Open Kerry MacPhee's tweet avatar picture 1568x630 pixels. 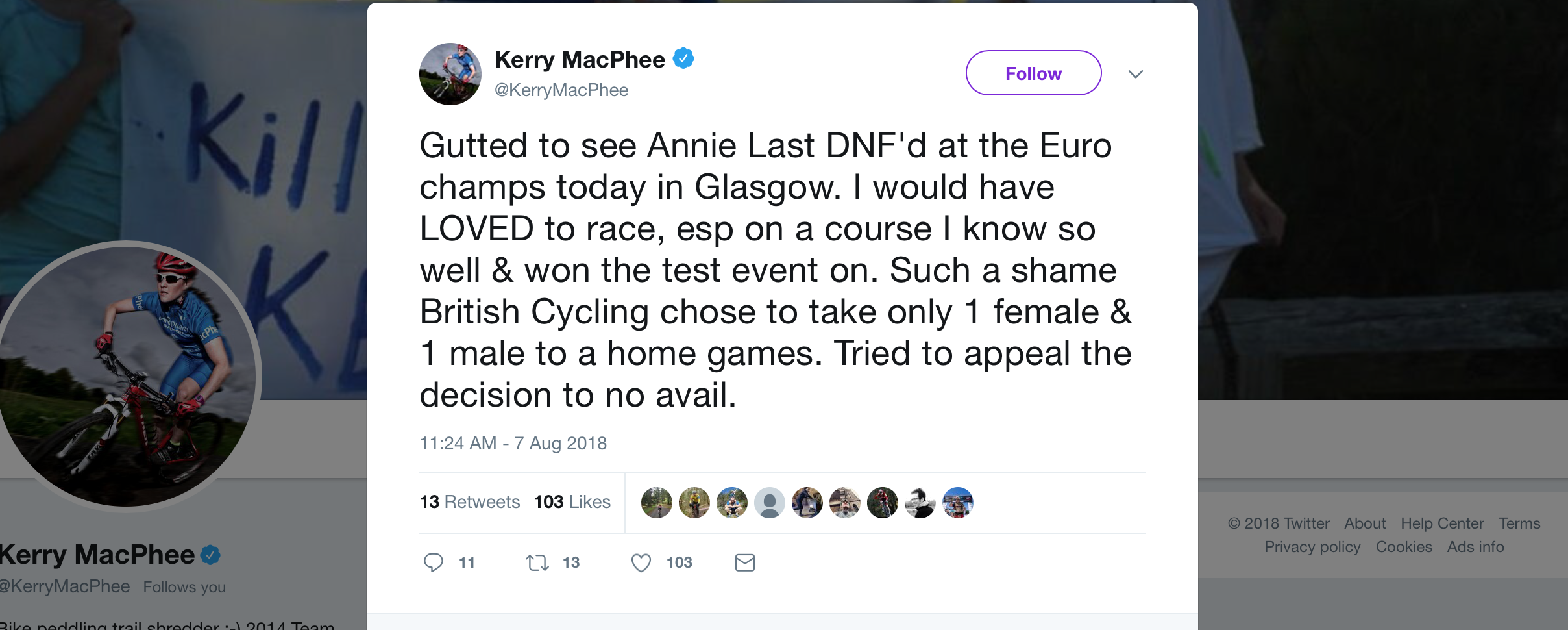[450, 74]
